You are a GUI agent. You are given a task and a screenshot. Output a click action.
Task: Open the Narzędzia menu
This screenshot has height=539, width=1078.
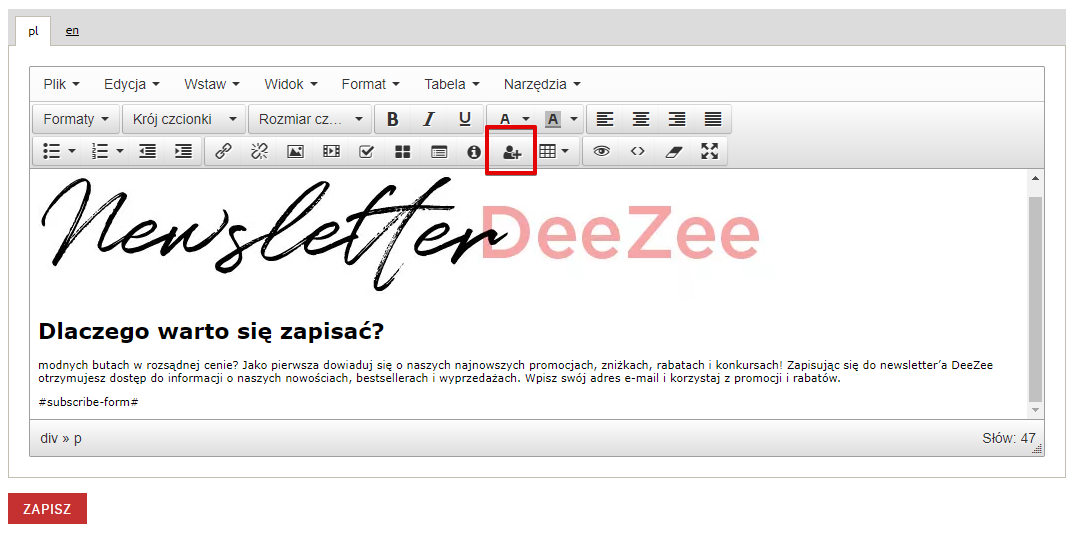541,84
